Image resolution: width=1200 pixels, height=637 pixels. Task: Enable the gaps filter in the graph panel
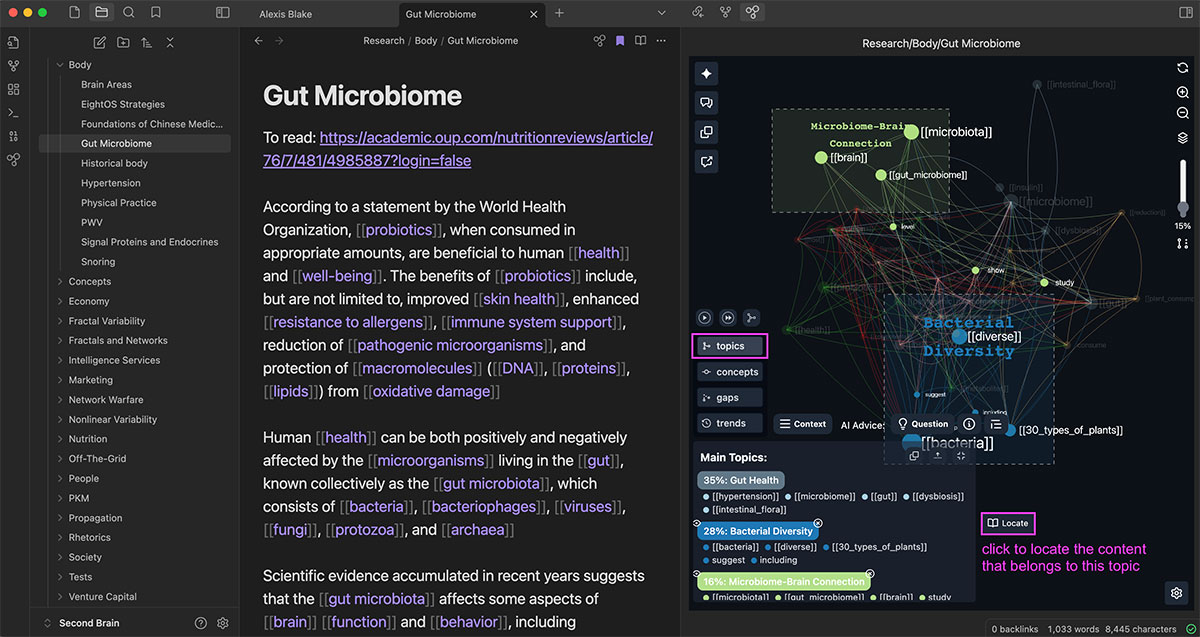(729, 397)
